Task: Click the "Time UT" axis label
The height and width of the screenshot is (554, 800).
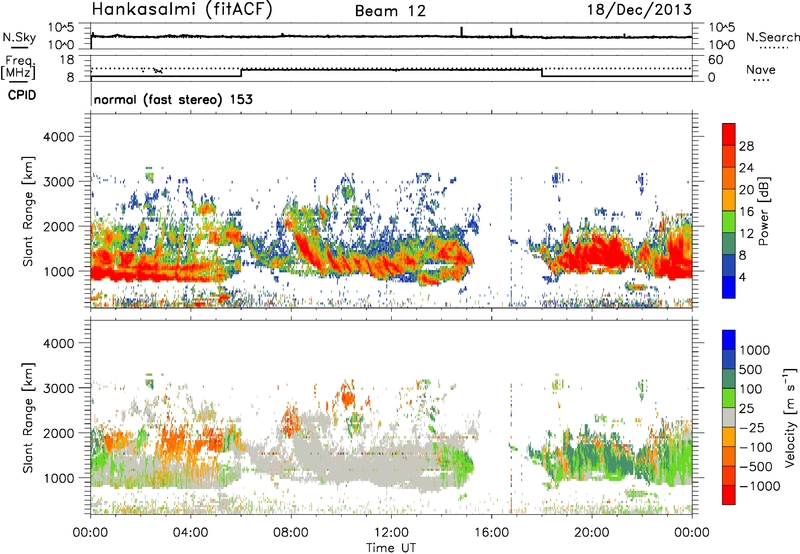Action: point(391,548)
